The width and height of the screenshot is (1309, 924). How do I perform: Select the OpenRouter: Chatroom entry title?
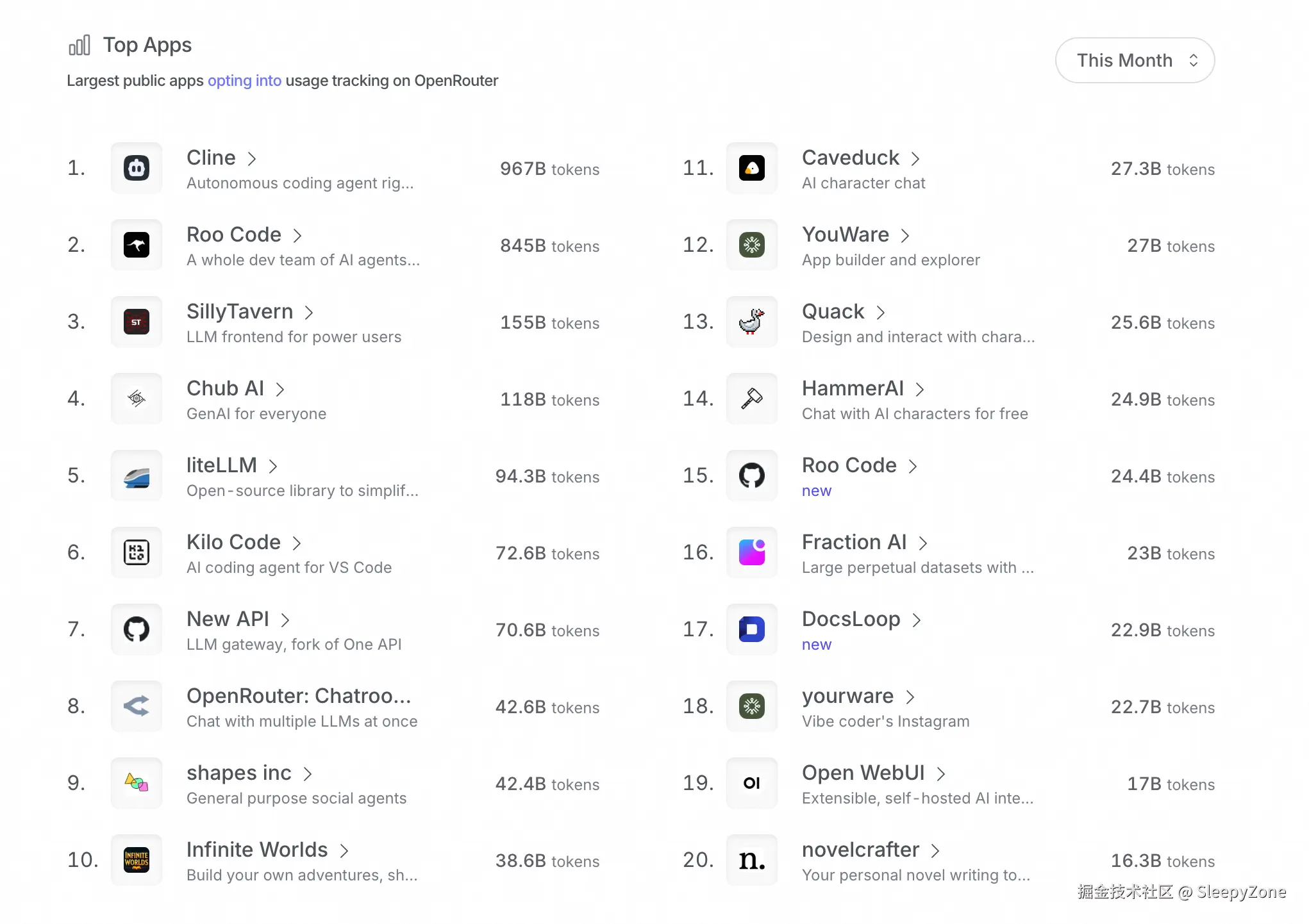[x=299, y=696]
